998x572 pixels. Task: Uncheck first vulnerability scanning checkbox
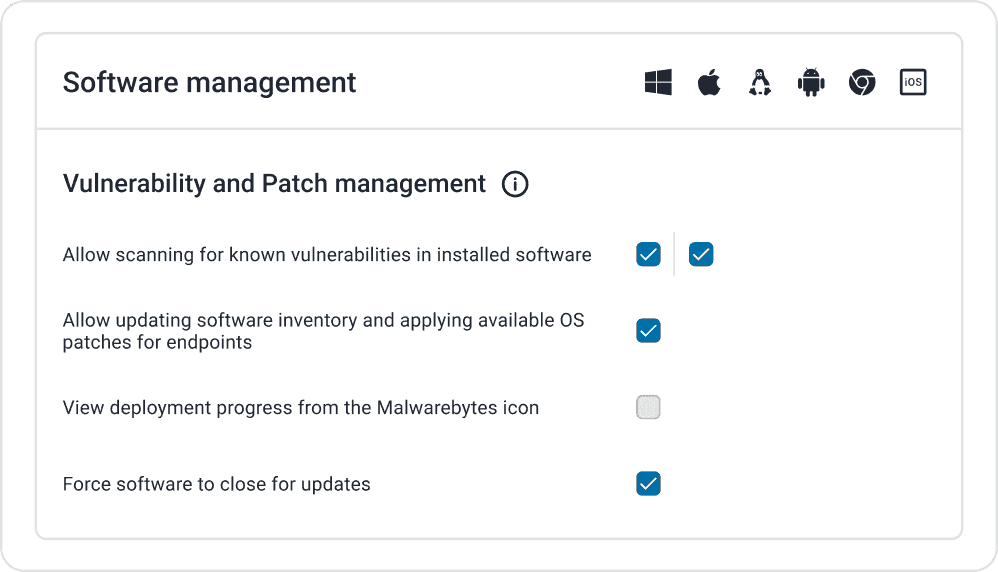coord(648,255)
